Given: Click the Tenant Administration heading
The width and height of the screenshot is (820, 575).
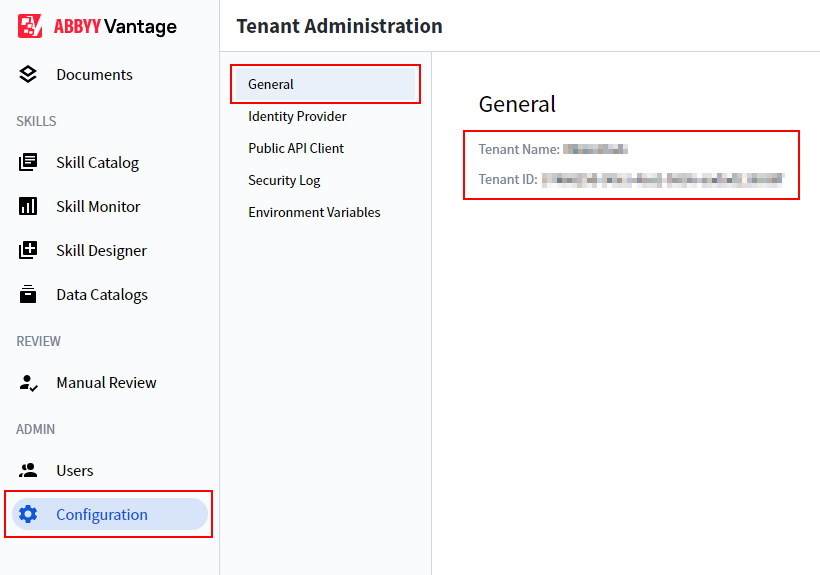Looking at the screenshot, I should 339,26.
